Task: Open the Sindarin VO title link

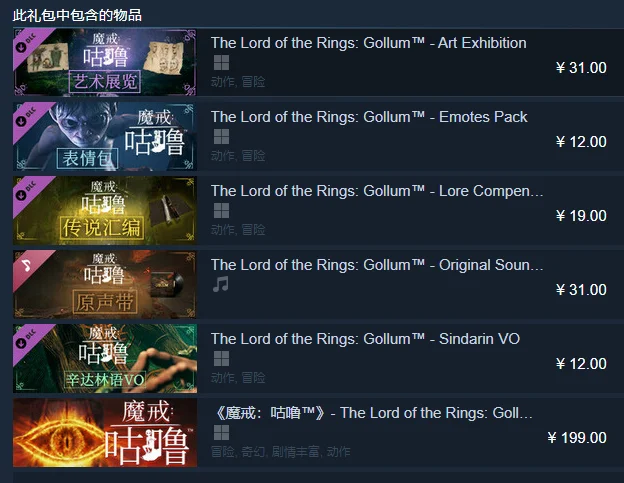Action: coord(365,339)
